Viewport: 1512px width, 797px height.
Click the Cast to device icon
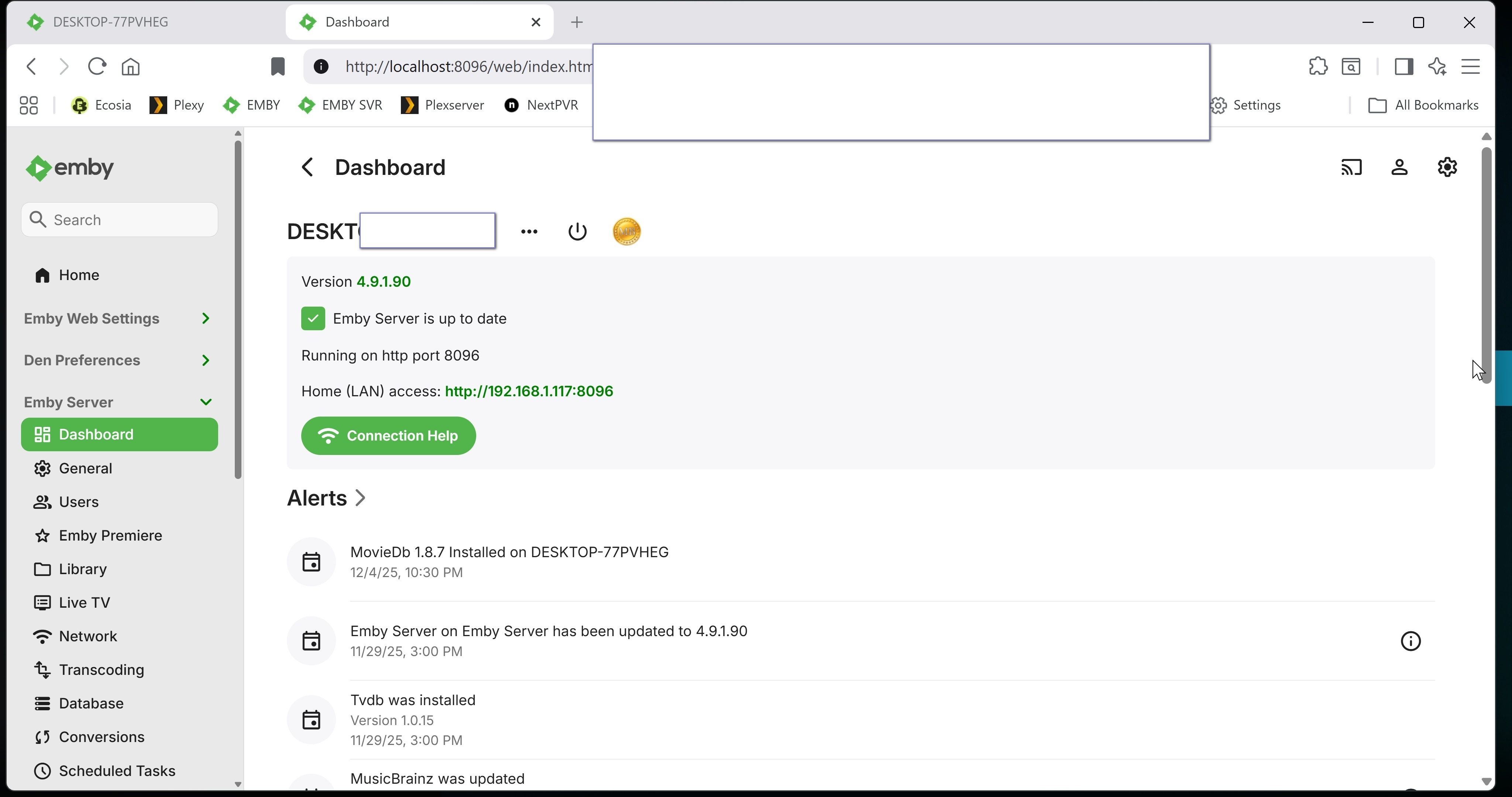tap(1351, 168)
